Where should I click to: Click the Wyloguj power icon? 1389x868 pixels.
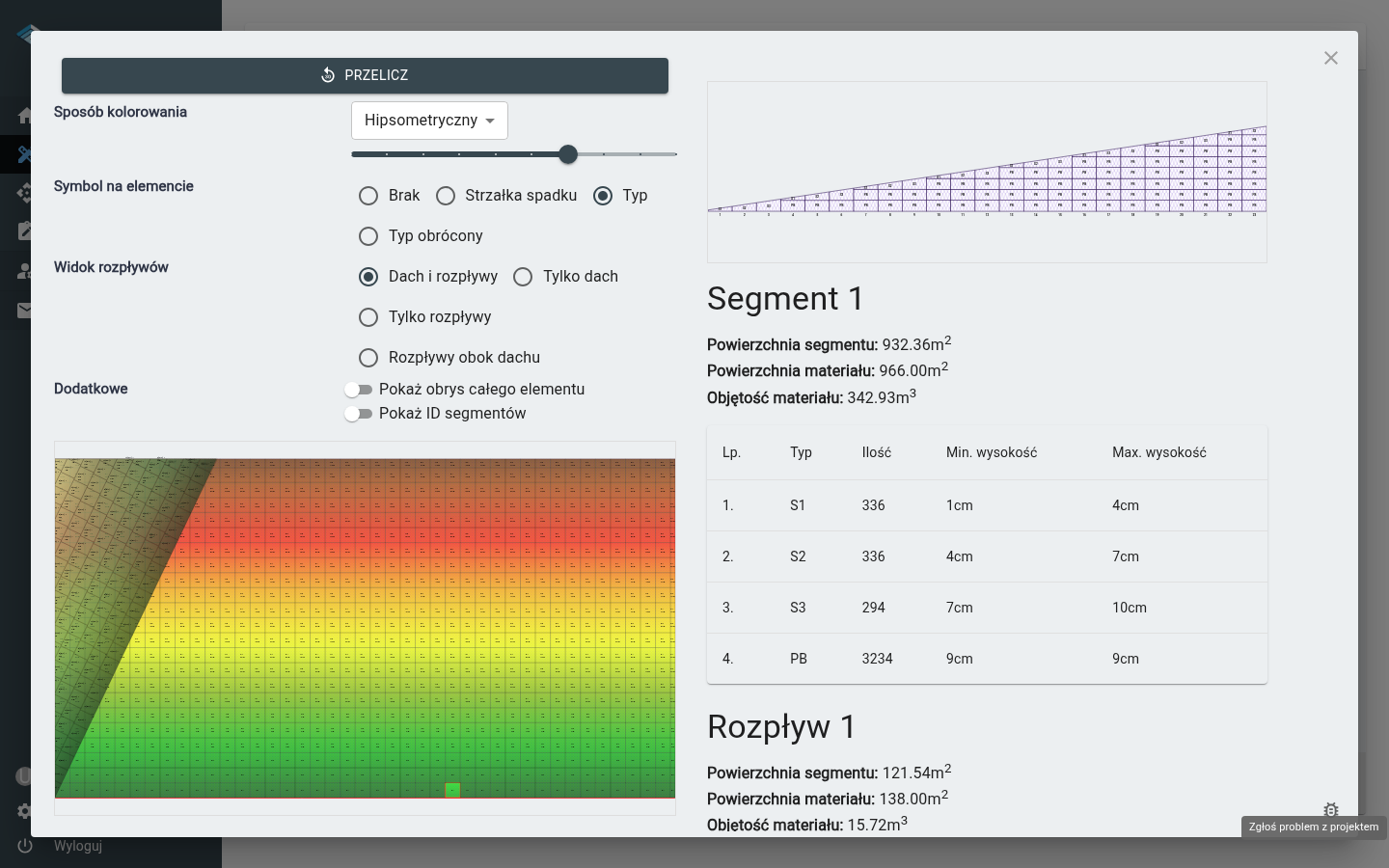tap(25, 846)
